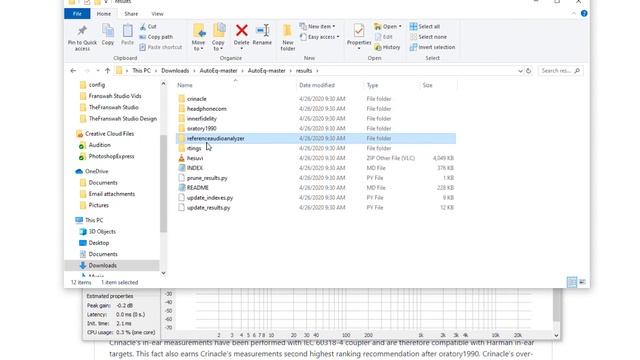Click the red Delete icon
Image resolution: width=640 pixels, height=360 pixels.
tap(241, 30)
